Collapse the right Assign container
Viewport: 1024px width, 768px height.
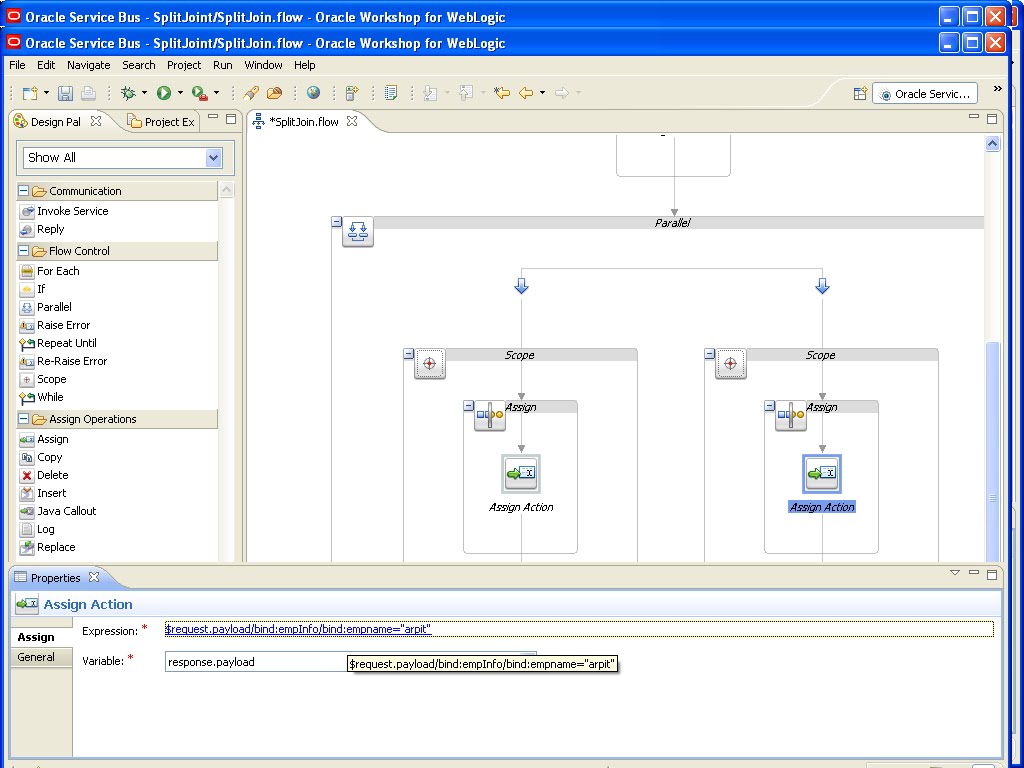tap(769, 406)
